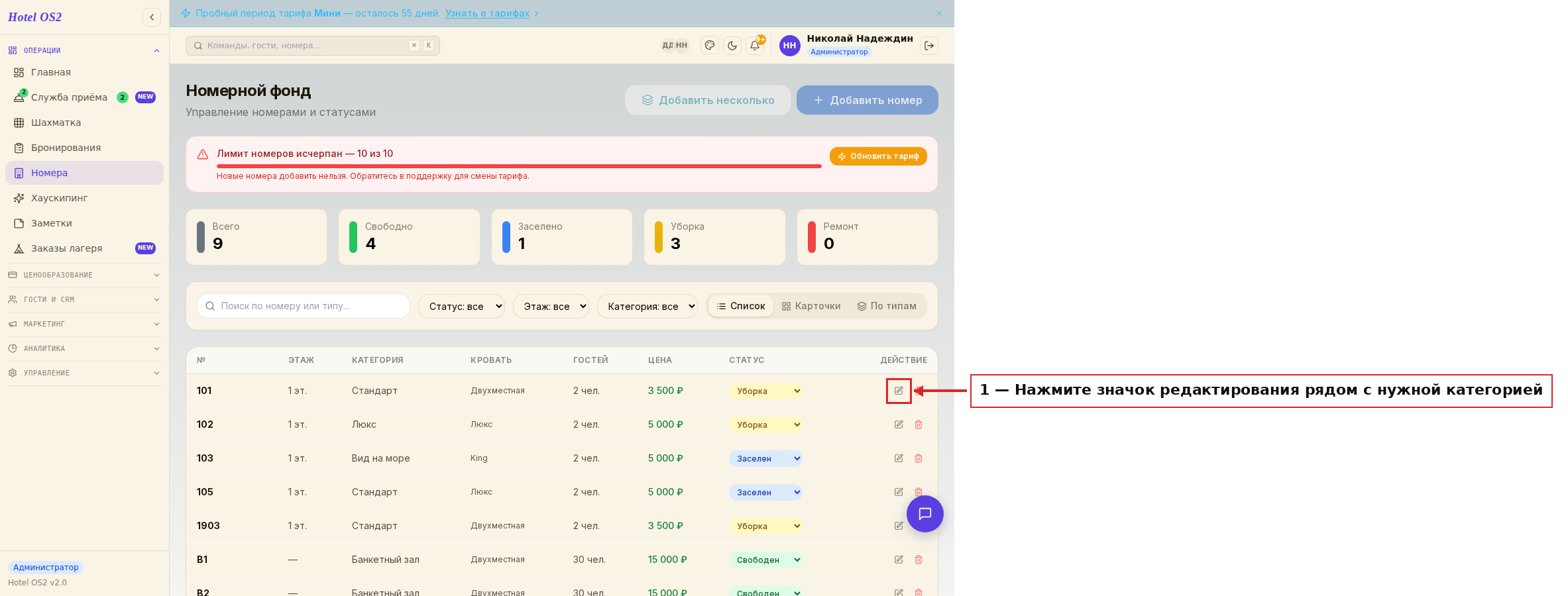Open the Категория: все dropdown
Viewport: 1568px width, 596px height.
(x=647, y=306)
